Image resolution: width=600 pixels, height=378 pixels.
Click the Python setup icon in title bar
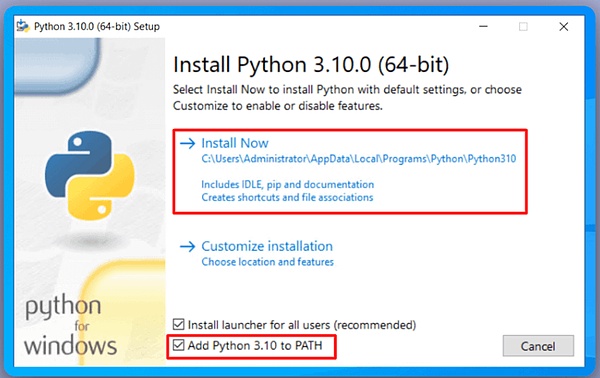click(23, 26)
